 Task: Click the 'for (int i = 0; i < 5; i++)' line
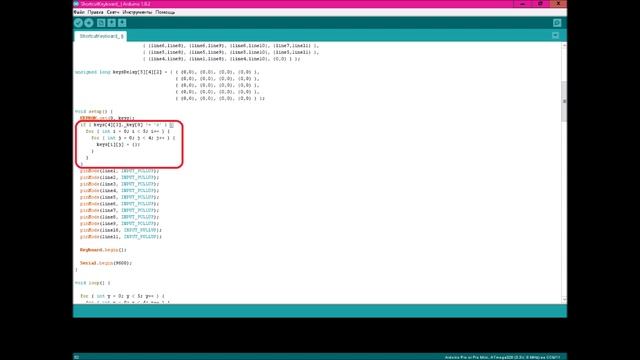[128, 131]
